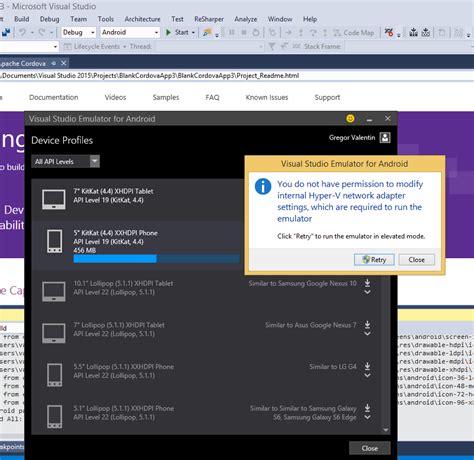The width and height of the screenshot is (474, 460).
Task: Click the 5" KitKat Phone device icon
Action: click(x=55, y=241)
